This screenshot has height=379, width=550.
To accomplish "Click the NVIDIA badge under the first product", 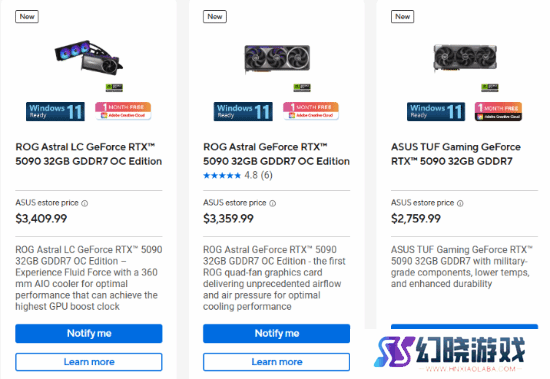I will (x=114, y=87).
